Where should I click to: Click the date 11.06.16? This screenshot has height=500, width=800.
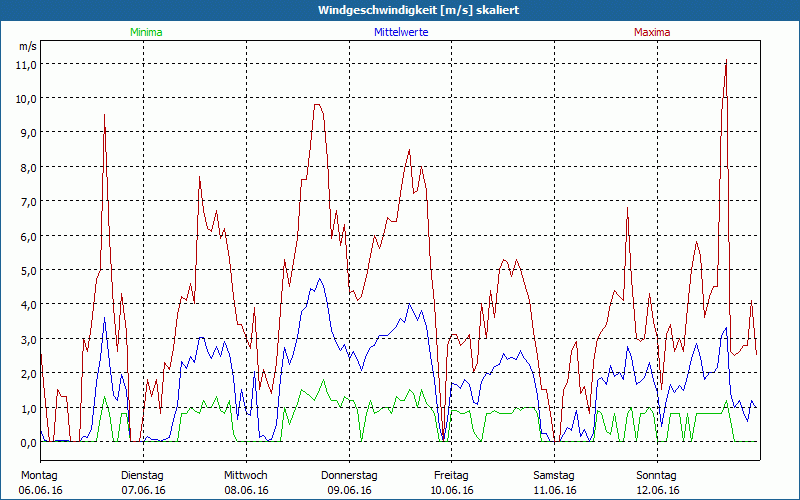pos(555,490)
